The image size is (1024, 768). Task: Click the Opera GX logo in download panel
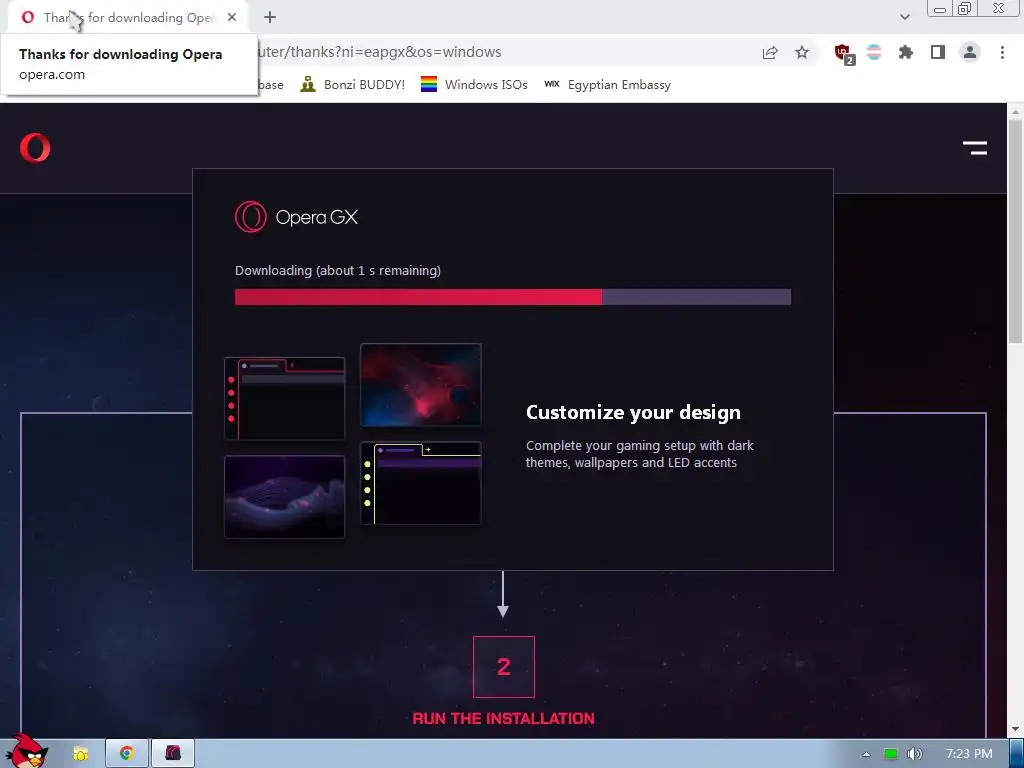point(296,217)
